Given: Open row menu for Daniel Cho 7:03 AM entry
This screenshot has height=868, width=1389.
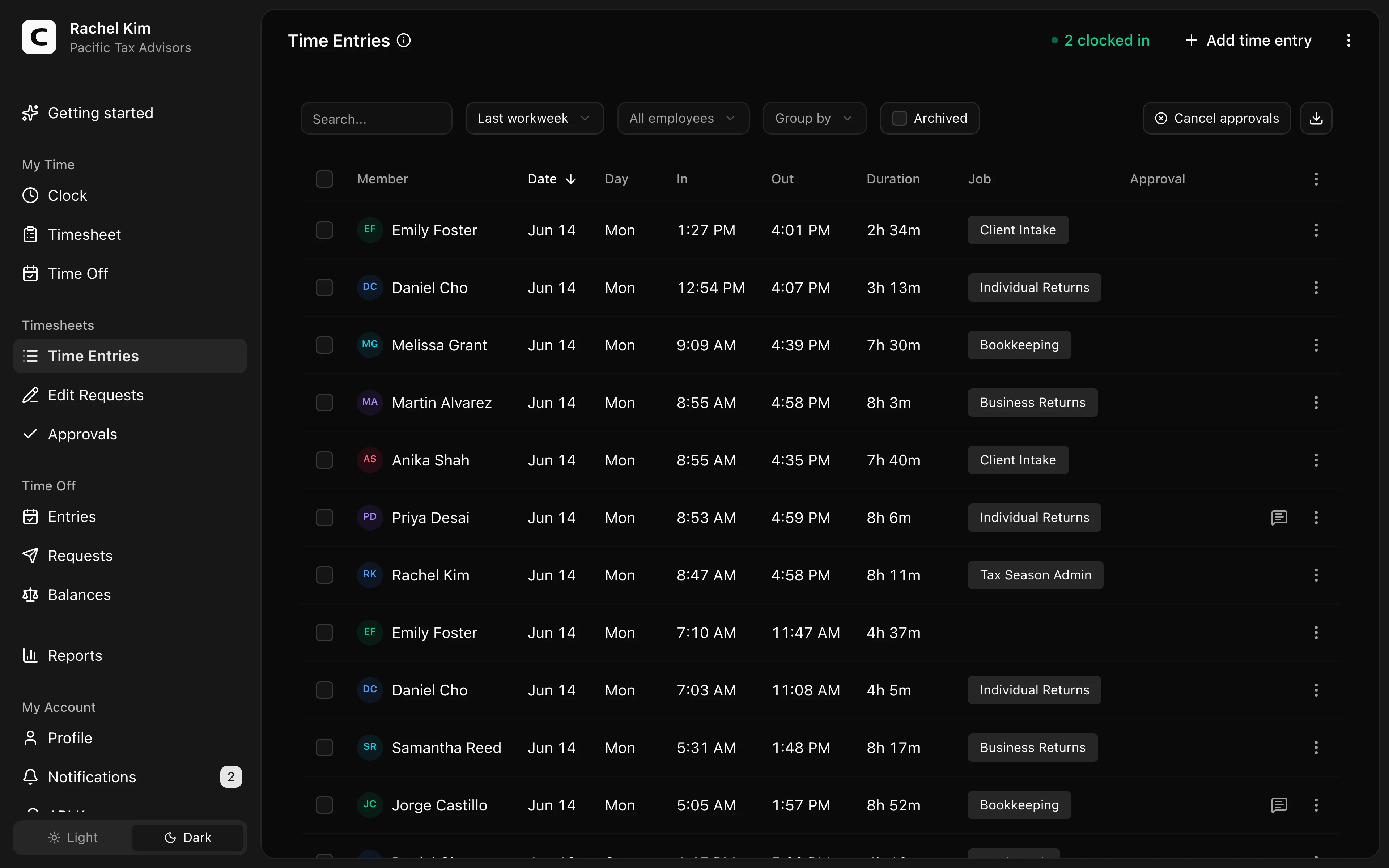Looking at the screenshot, I should (1316, 690).
